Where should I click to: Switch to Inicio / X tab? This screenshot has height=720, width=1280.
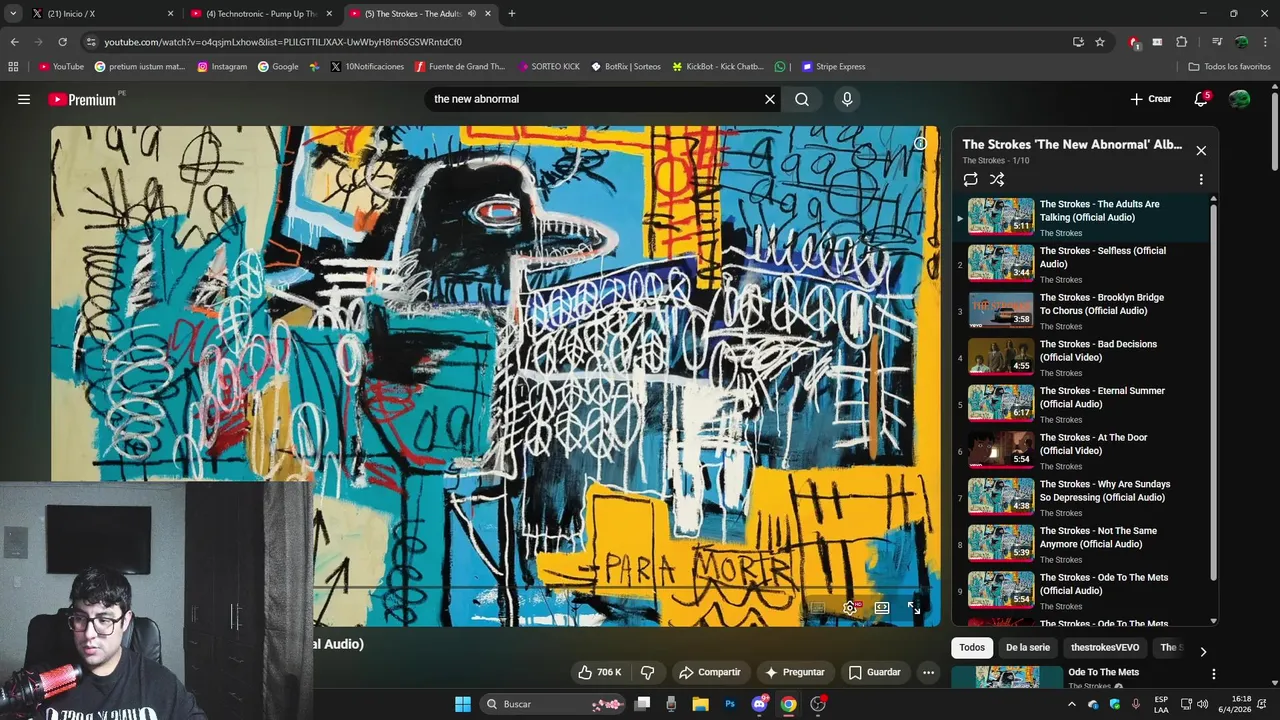tap(100, 14)
